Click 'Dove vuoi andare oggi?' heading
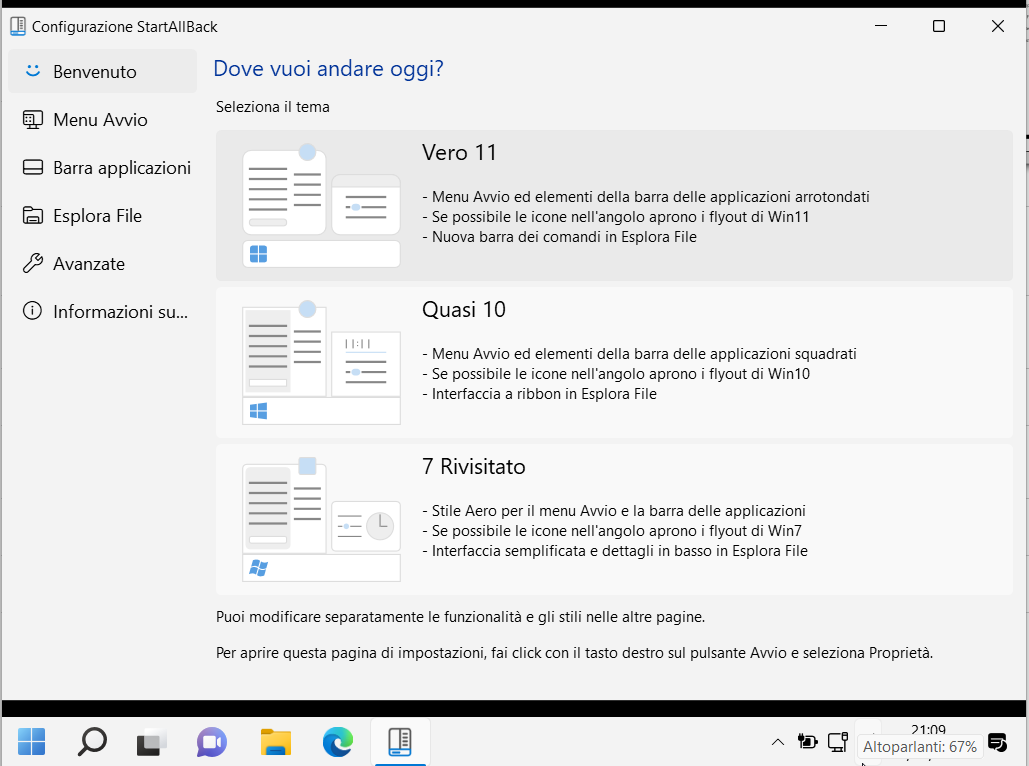The image size is (1029, 766). [x=328, y=68]
